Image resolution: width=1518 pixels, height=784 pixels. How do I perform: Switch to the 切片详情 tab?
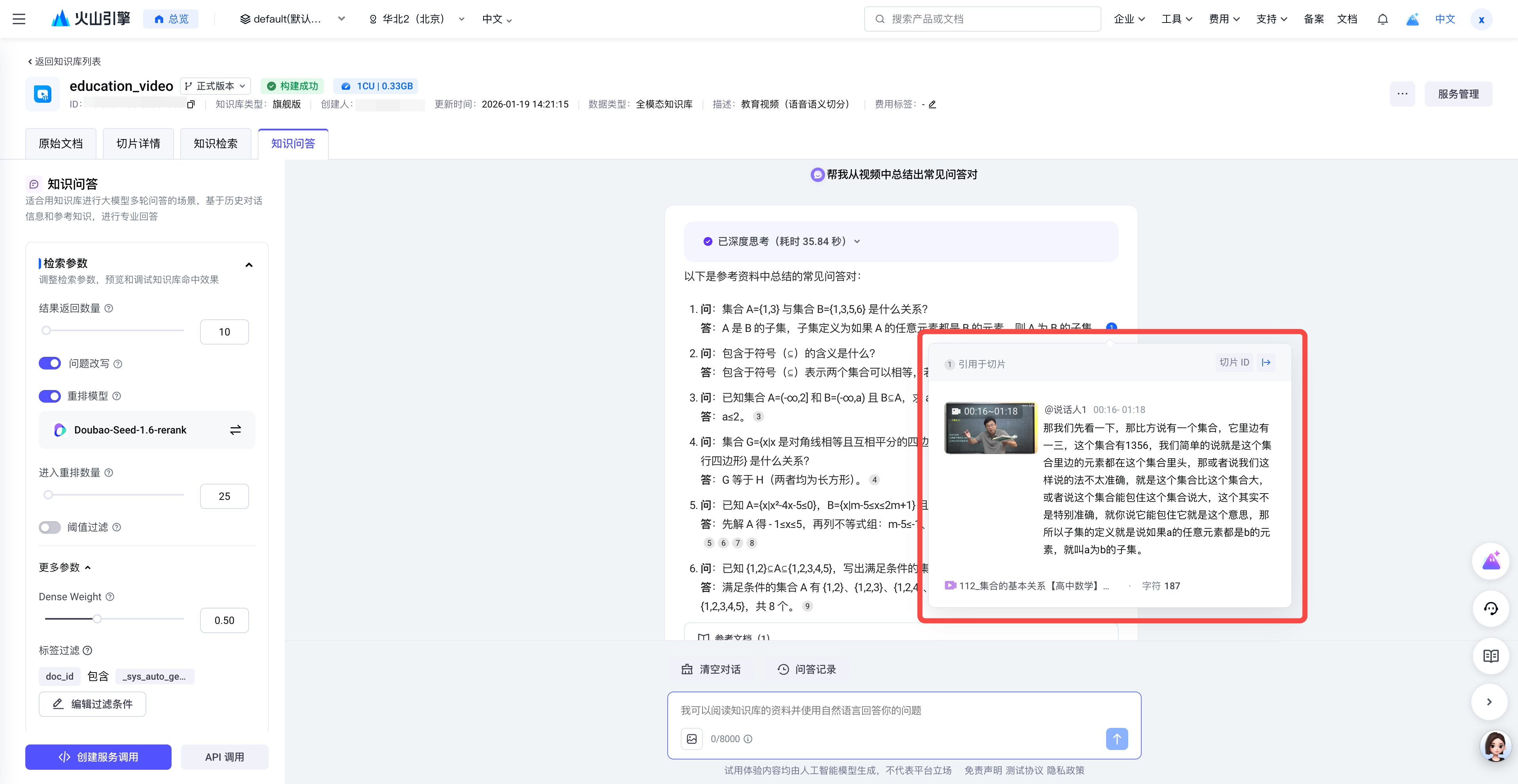tap(138, 144)
